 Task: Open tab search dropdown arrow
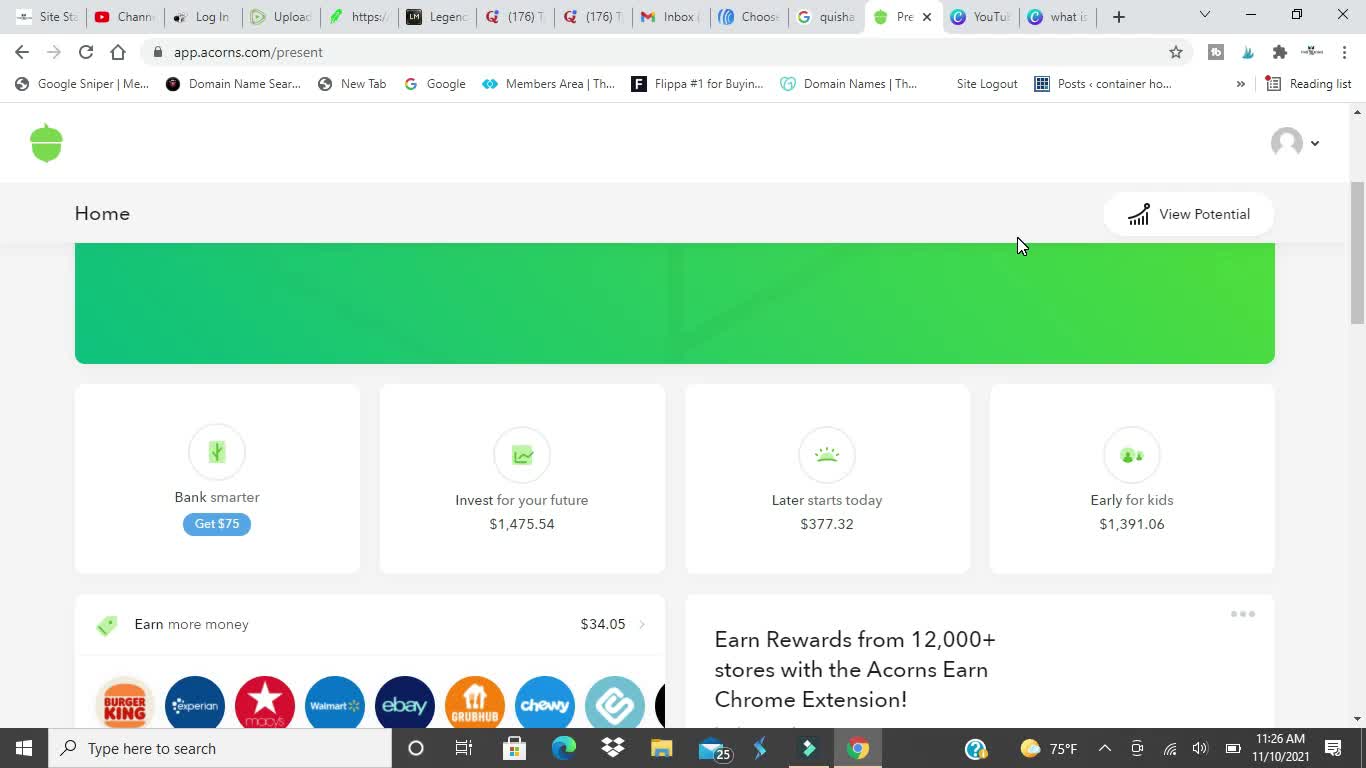click(1205, 15)
